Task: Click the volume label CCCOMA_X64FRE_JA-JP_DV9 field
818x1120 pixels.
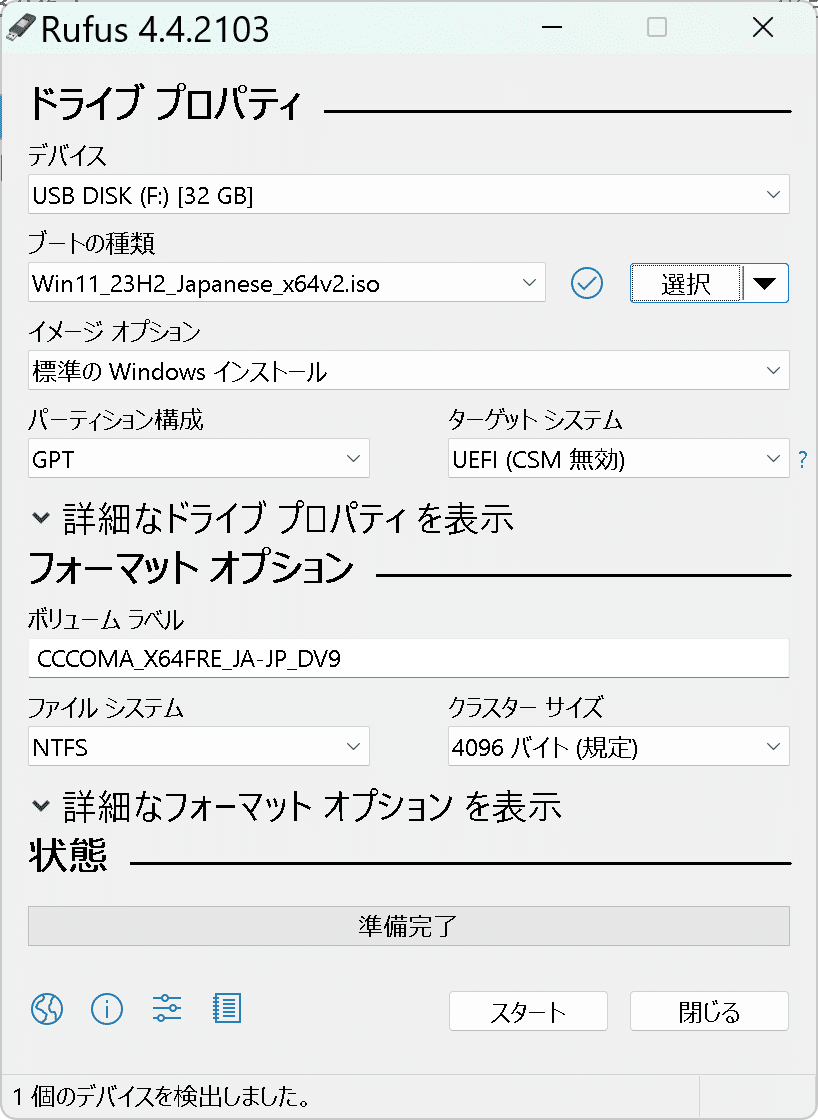Action: tap(409, 658)
